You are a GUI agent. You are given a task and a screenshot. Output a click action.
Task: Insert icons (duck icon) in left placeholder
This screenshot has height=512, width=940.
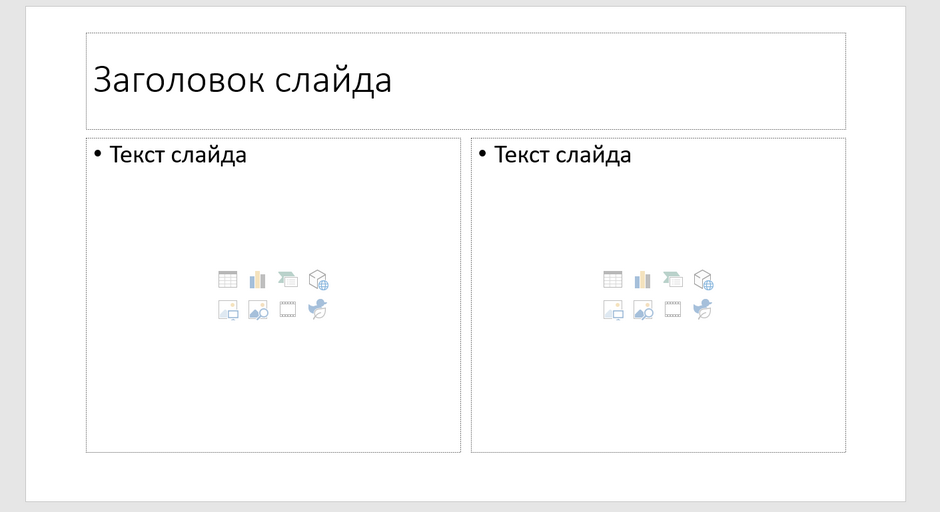[318, 309]
